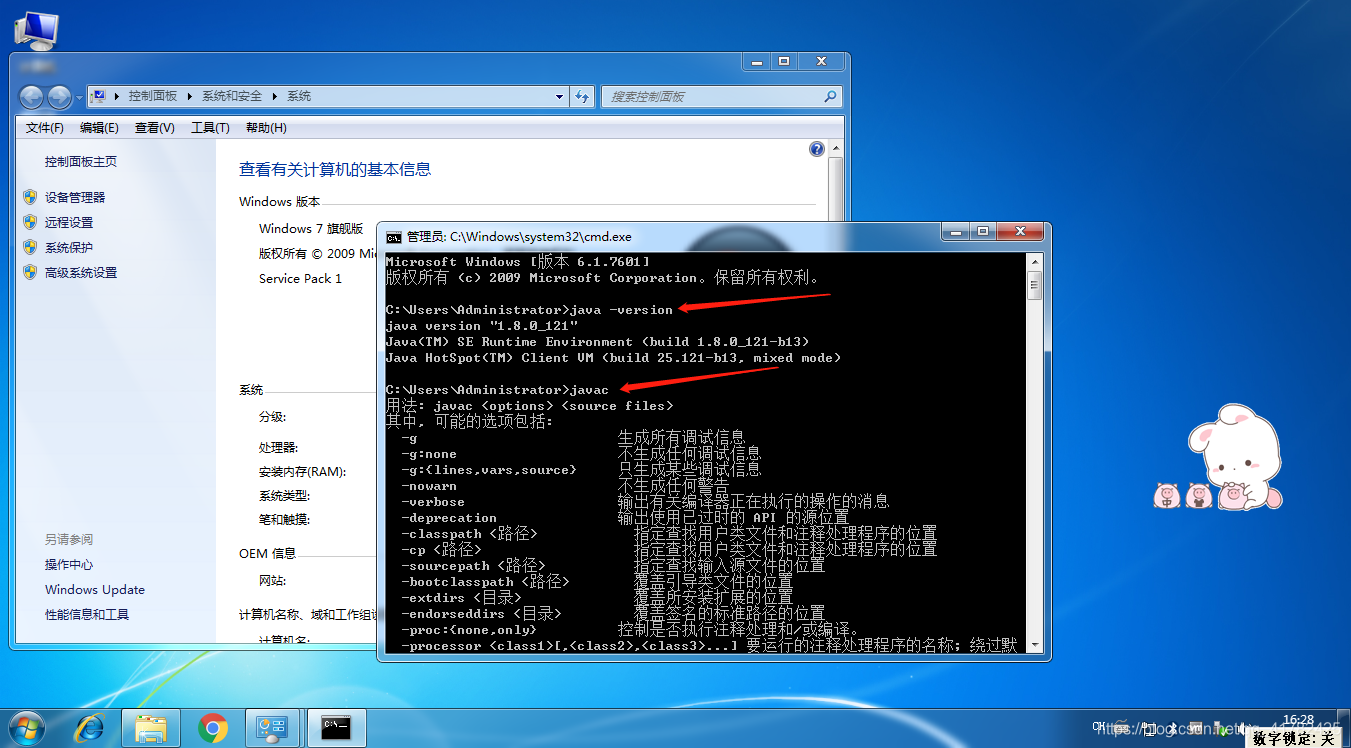1351x748 pixels.
Task: Click the 安装内存(RAM): label
Action: 302,471
